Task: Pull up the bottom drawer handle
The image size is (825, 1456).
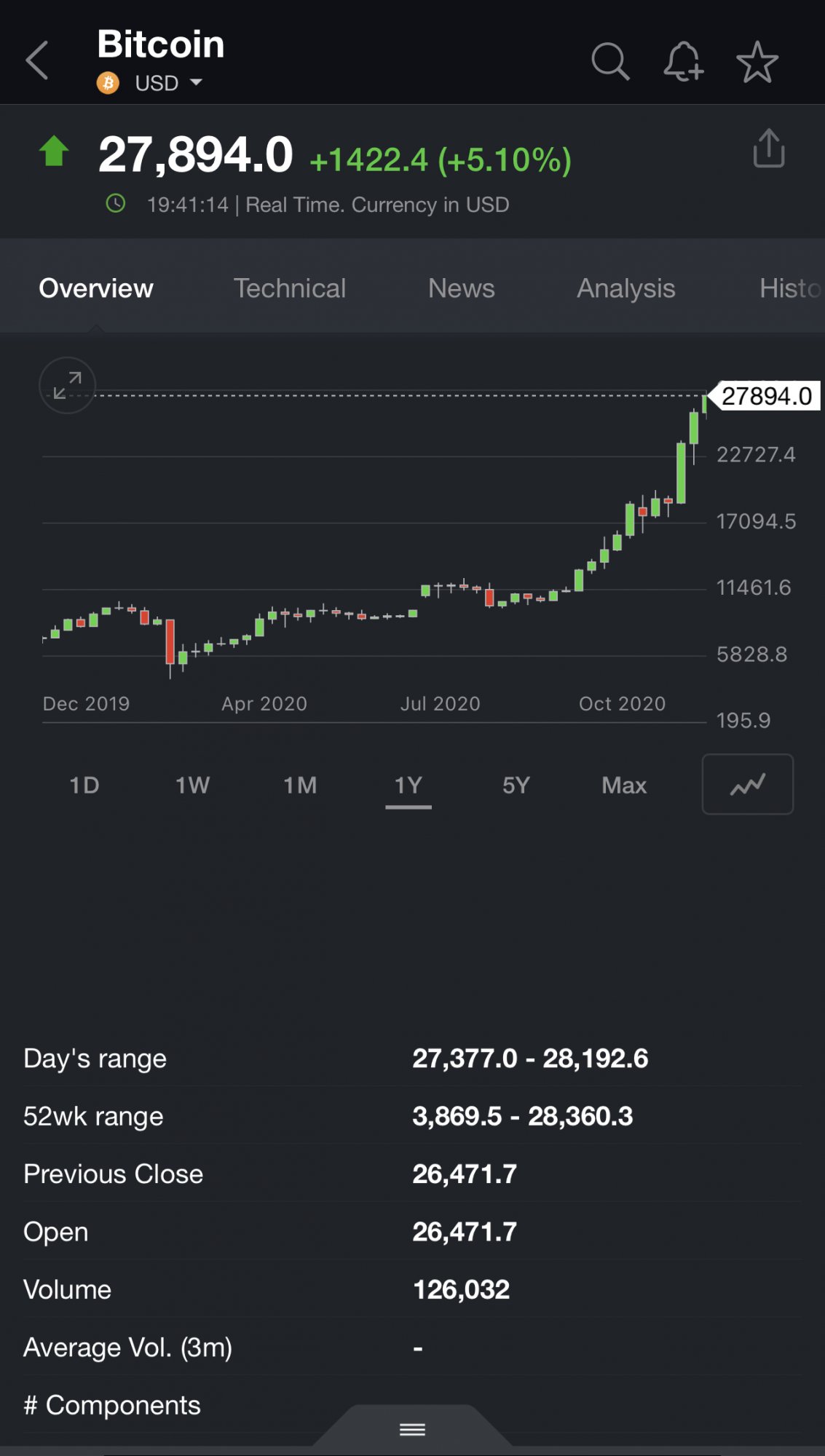Action: [x=412, y=1430]
